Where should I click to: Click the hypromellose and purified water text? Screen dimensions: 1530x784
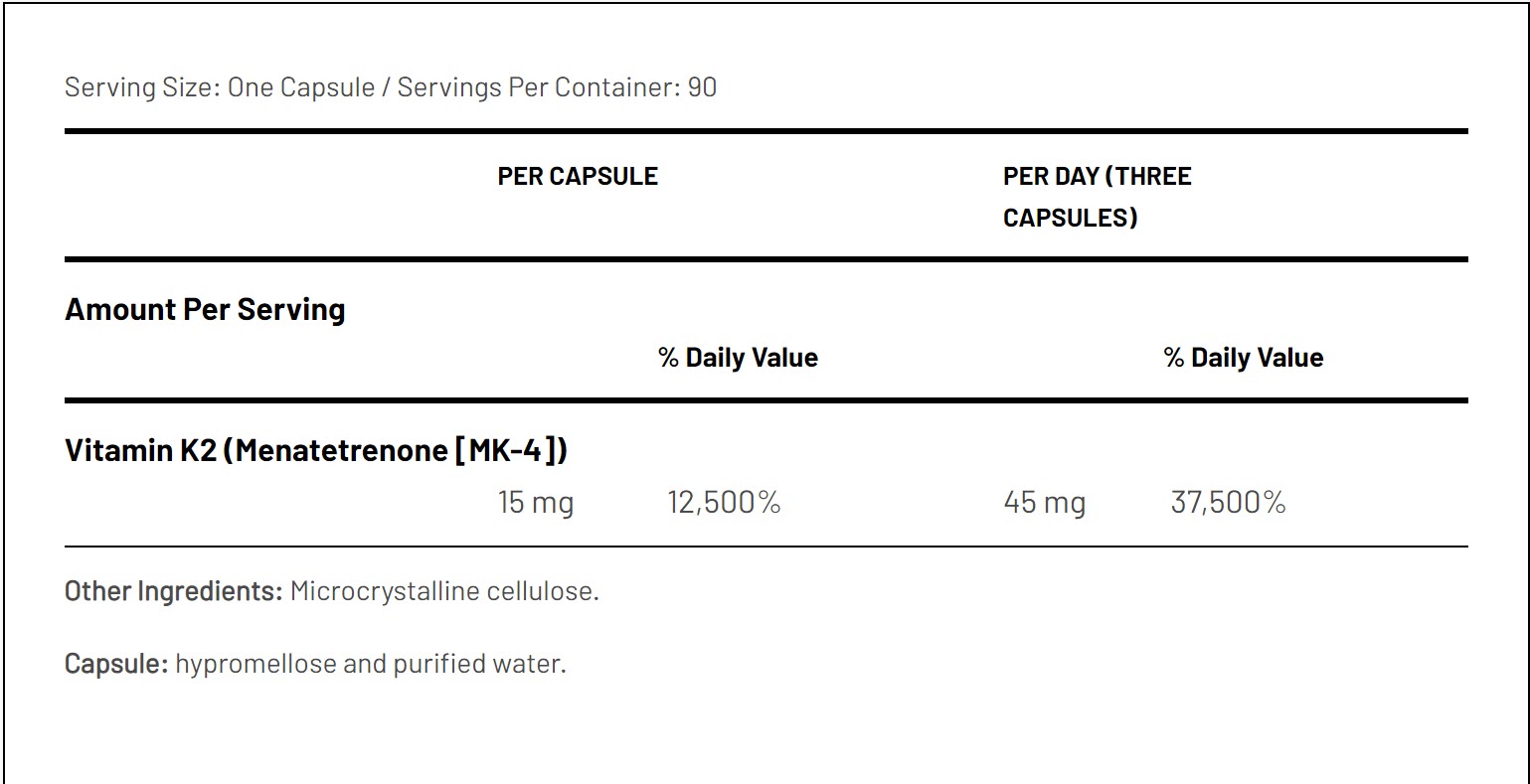coord(371,664)
